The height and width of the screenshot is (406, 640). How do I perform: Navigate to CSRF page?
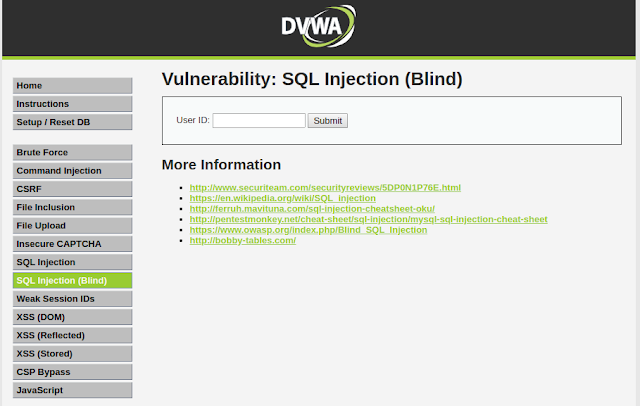[x=72, y=189]
